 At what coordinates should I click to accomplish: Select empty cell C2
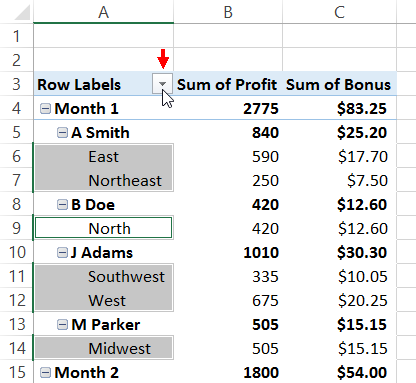pyautogui.click(x=339, y=60)
